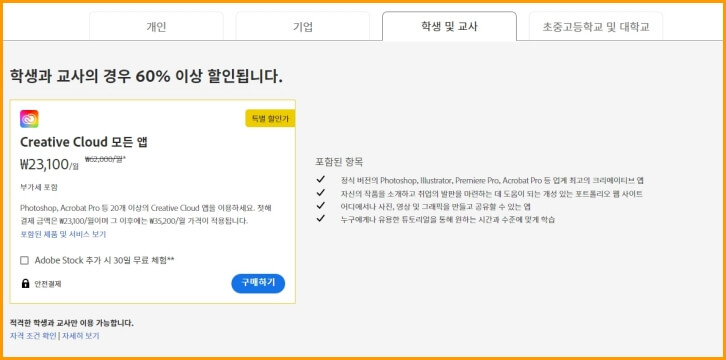Click the 부가세 포함 label
Screen dimensions: 726x360
coord(39,187)
